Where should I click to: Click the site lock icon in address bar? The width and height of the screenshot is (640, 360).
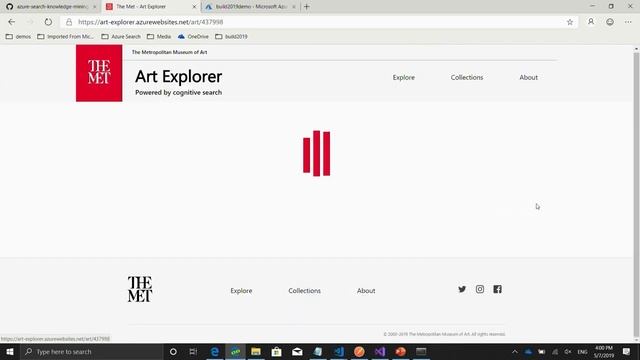(x=69, y=22)
